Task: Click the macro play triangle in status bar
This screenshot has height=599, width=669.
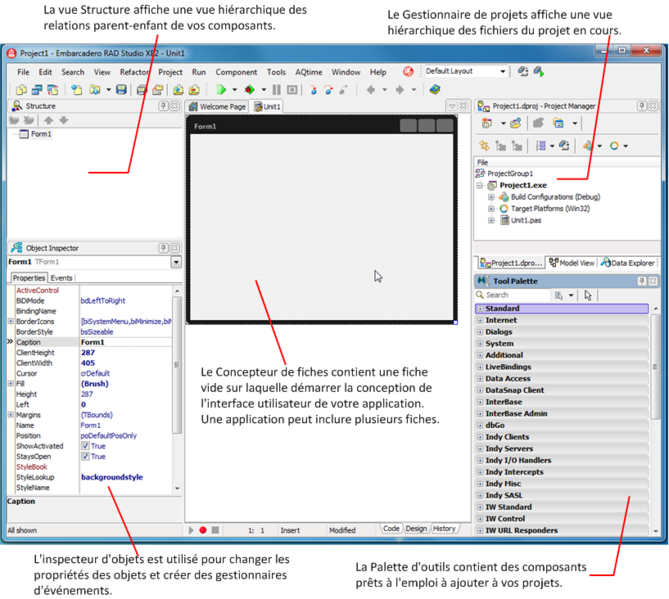Action: [191, 530]
